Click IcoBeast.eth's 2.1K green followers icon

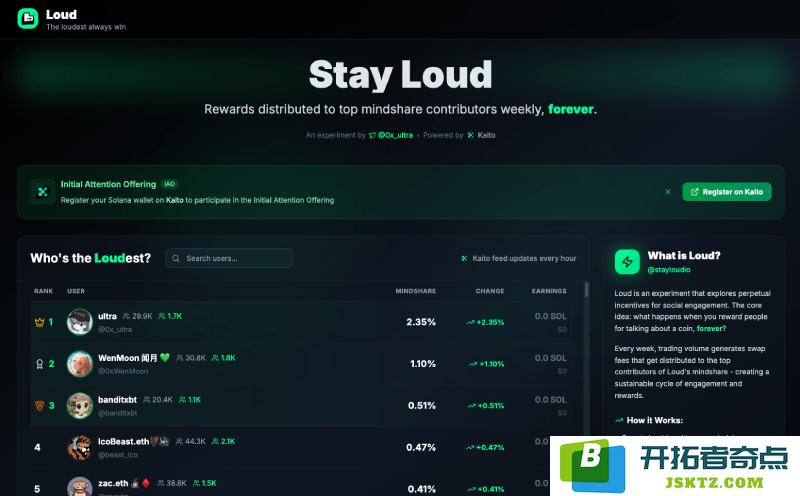(215, 441)
